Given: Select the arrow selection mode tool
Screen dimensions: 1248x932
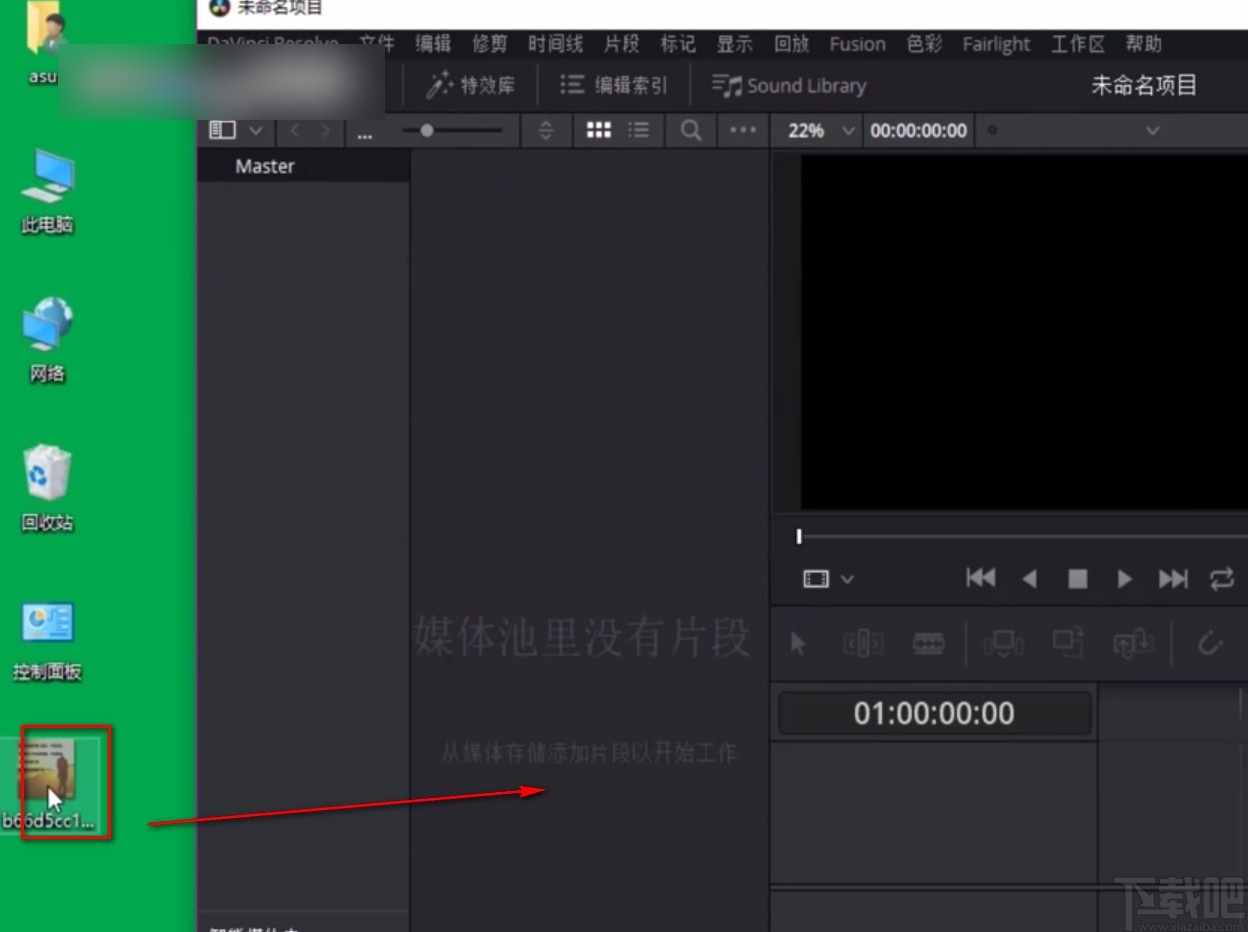Looking at the screenshot, I should coord(797,643).
